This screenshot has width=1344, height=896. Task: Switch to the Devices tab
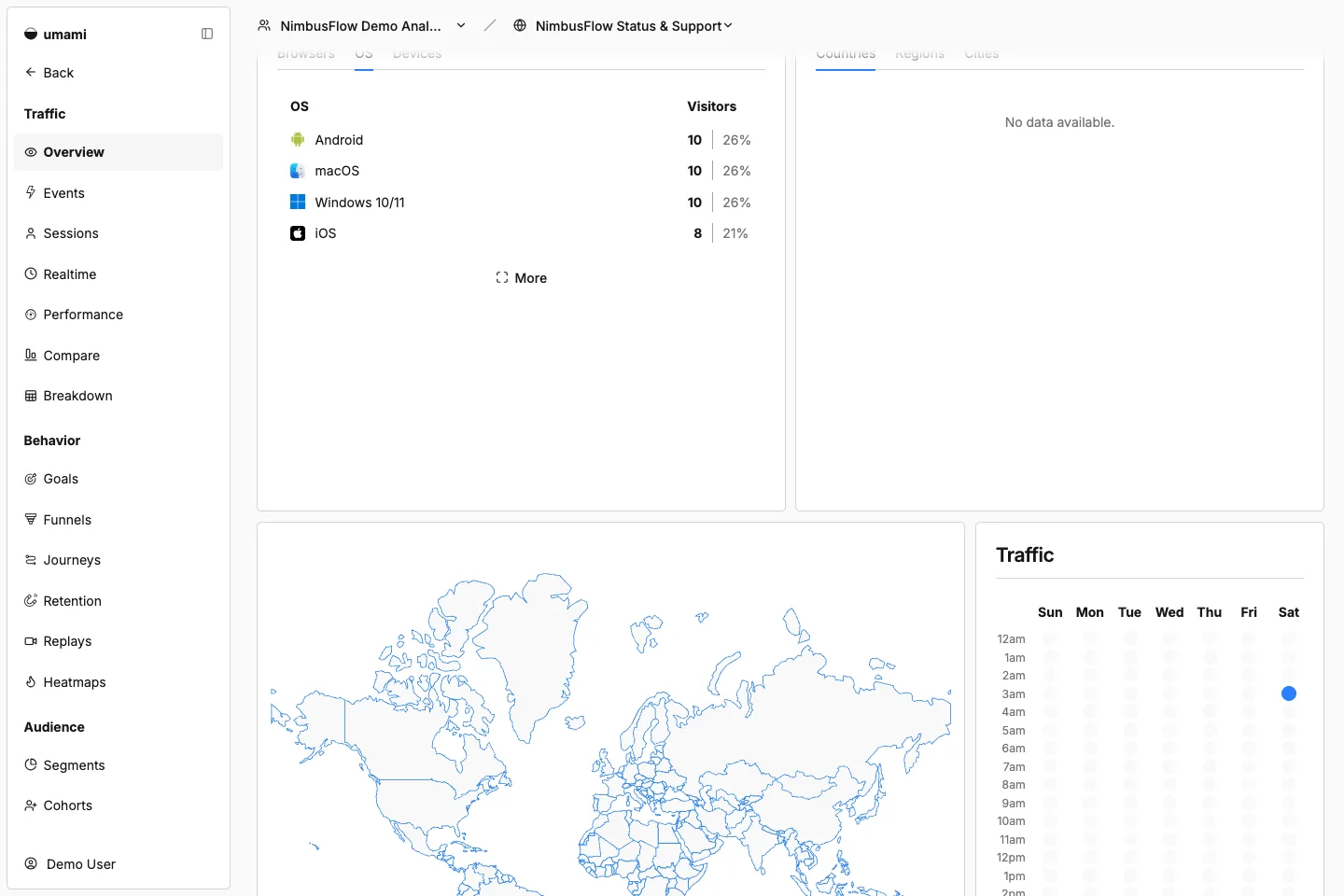coord(417,54)
